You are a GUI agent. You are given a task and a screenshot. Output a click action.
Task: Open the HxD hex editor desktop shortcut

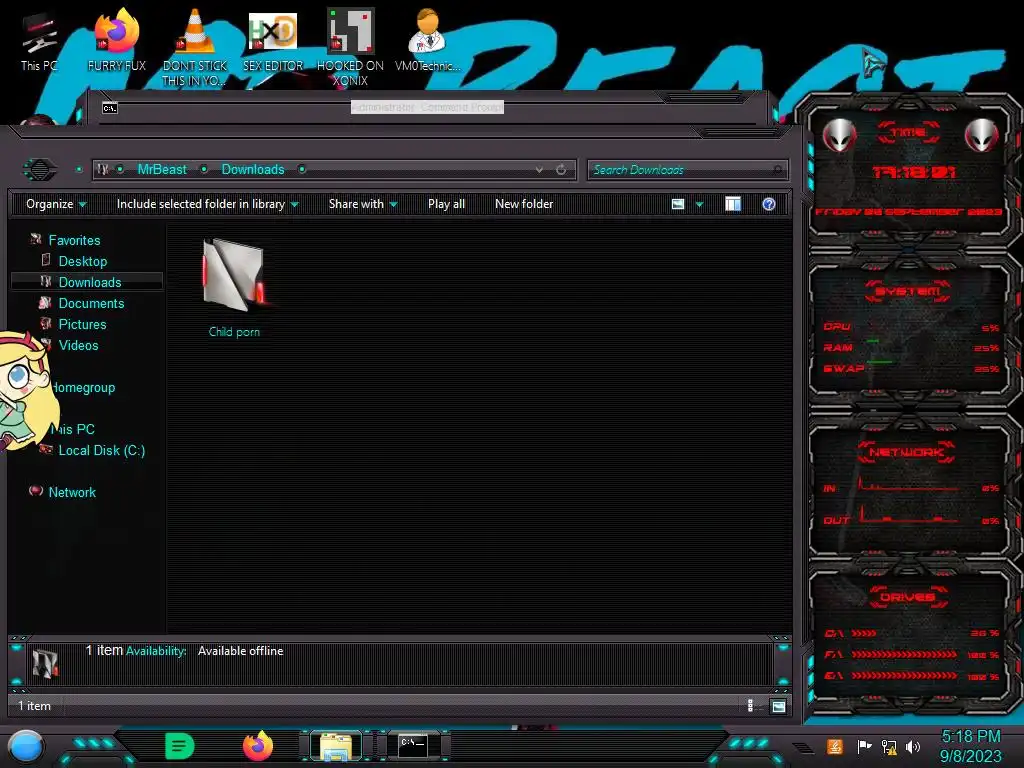272,40
